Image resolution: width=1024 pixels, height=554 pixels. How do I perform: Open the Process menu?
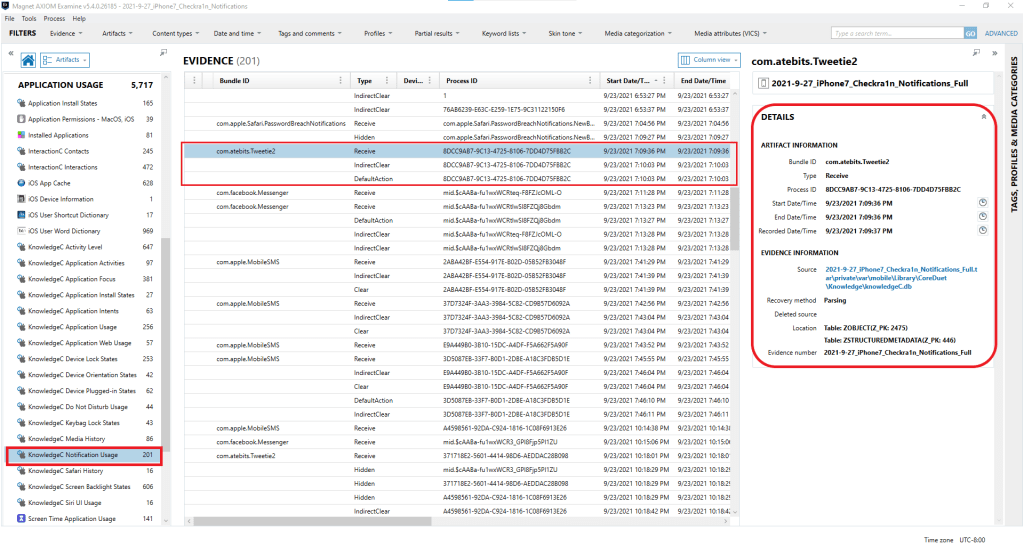coord(55,18)
